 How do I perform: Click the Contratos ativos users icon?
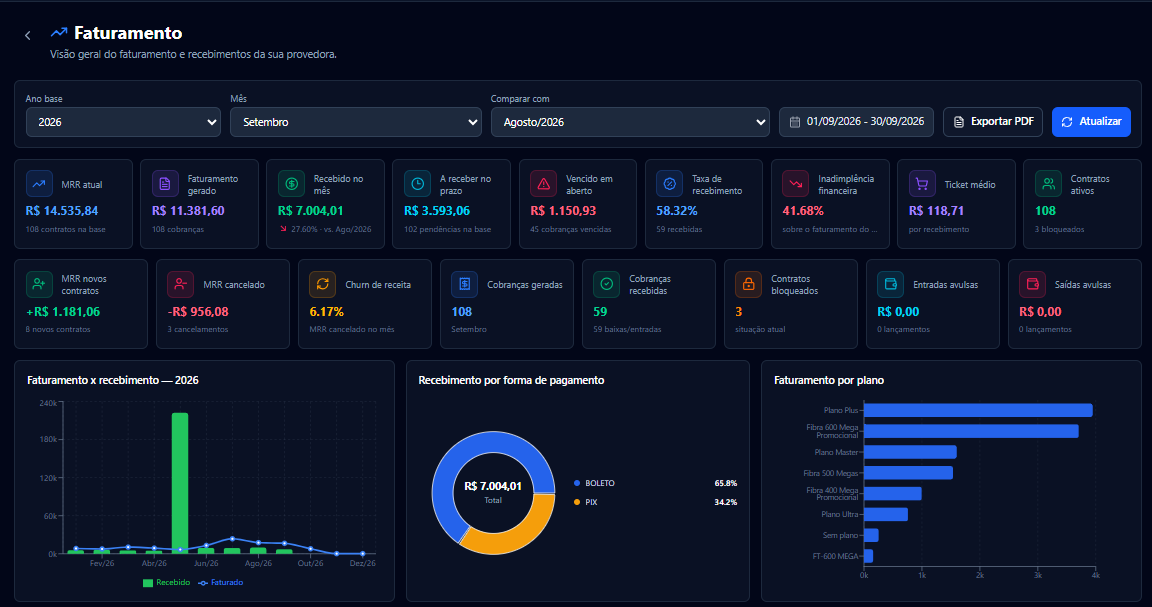click(x=1048, y=184)
